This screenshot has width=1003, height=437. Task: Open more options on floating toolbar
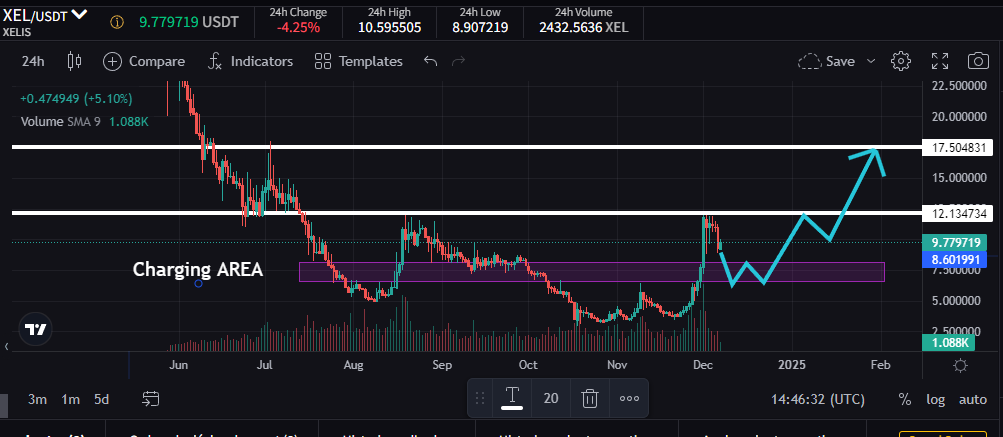tap(629, 399)
